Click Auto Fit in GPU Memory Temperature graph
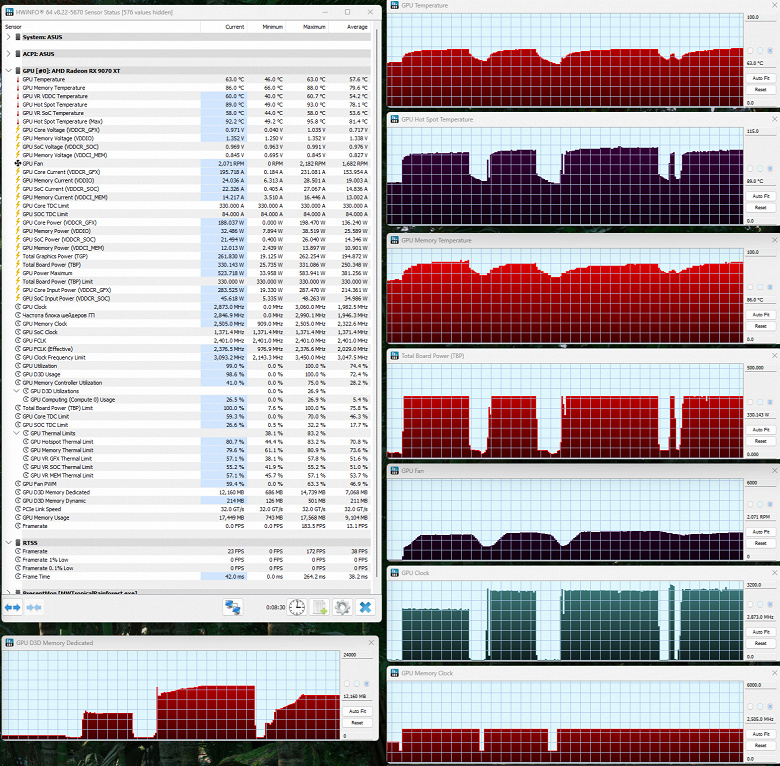780x766 pixels. tap(761, 315)
